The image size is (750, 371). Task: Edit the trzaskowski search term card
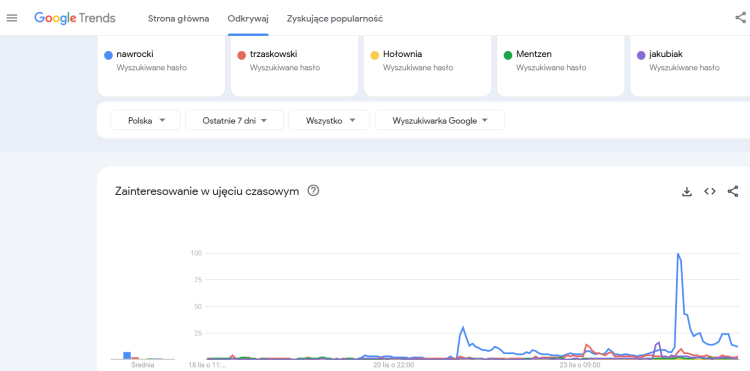294,65
